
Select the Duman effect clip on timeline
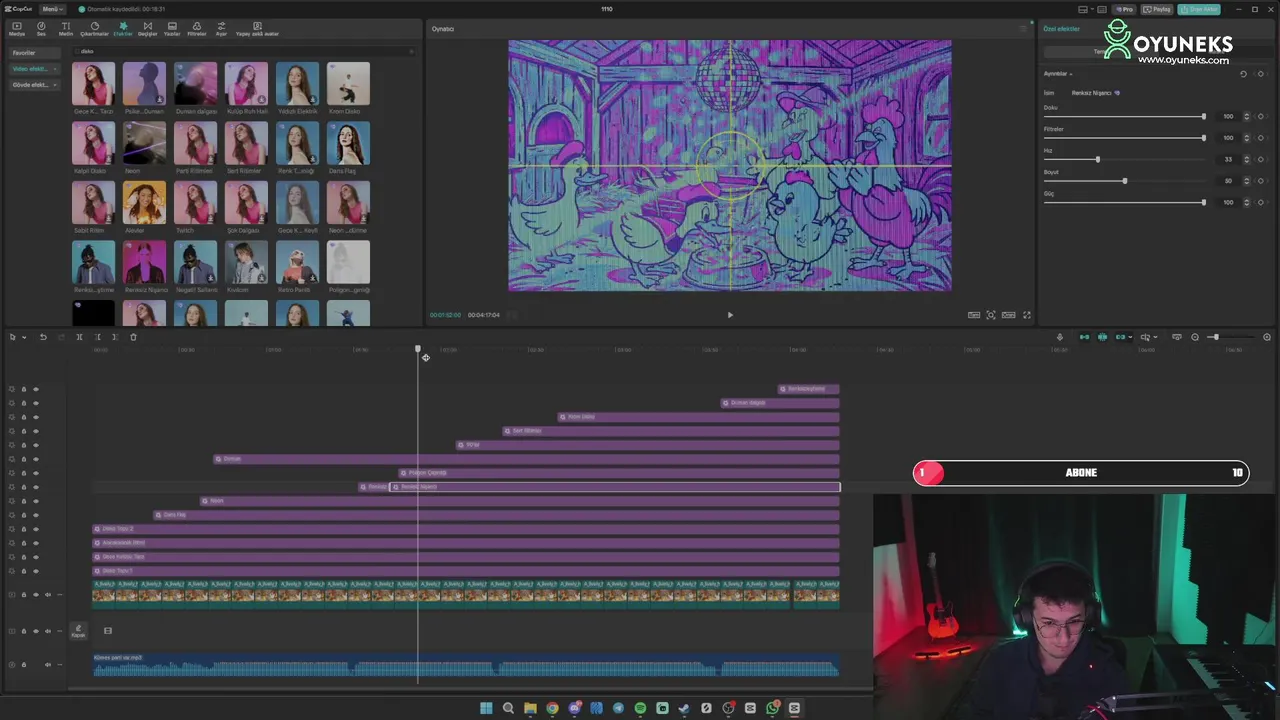[526, 459]
